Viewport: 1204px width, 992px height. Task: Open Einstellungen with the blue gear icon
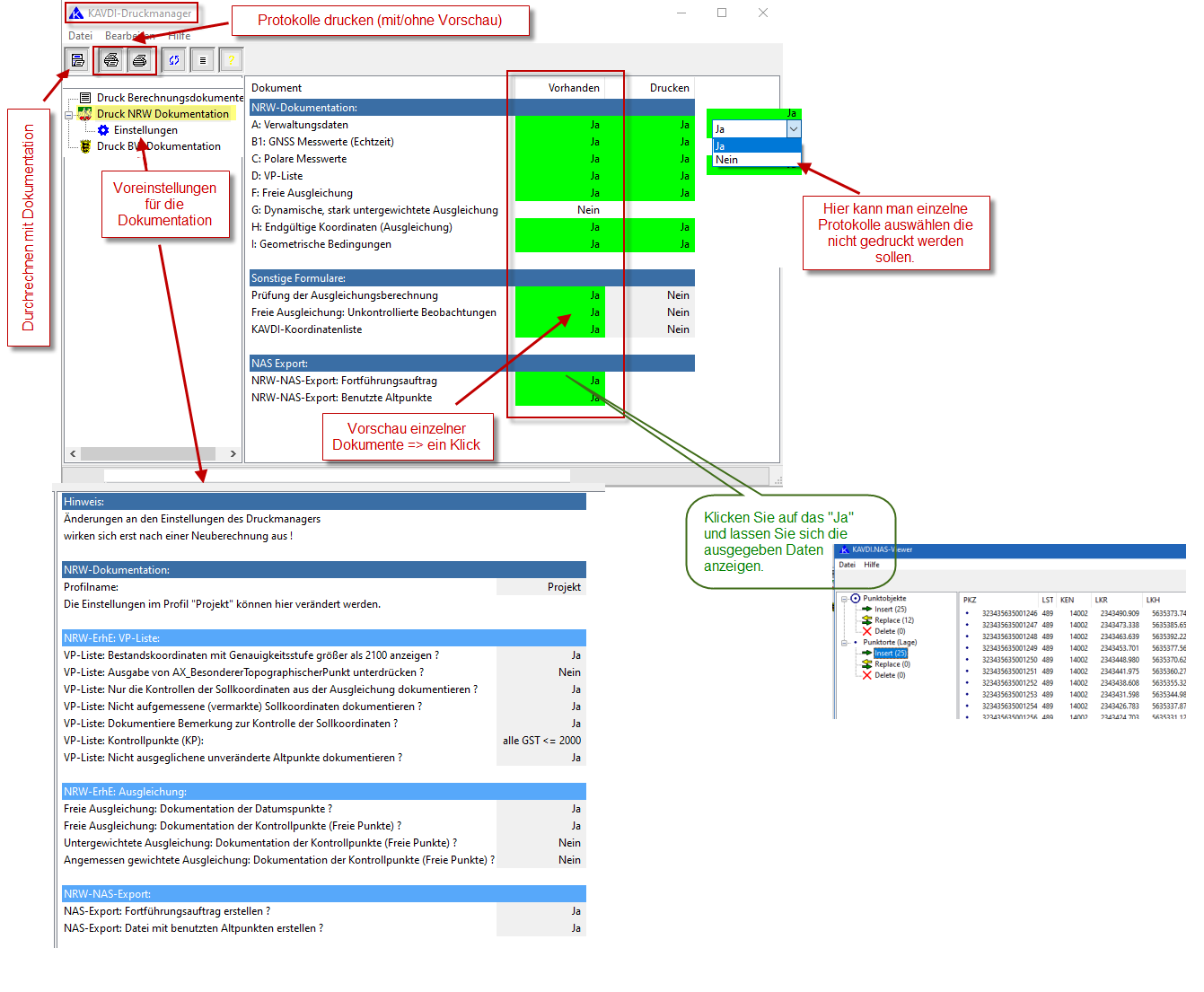click(x=103, y=130)
